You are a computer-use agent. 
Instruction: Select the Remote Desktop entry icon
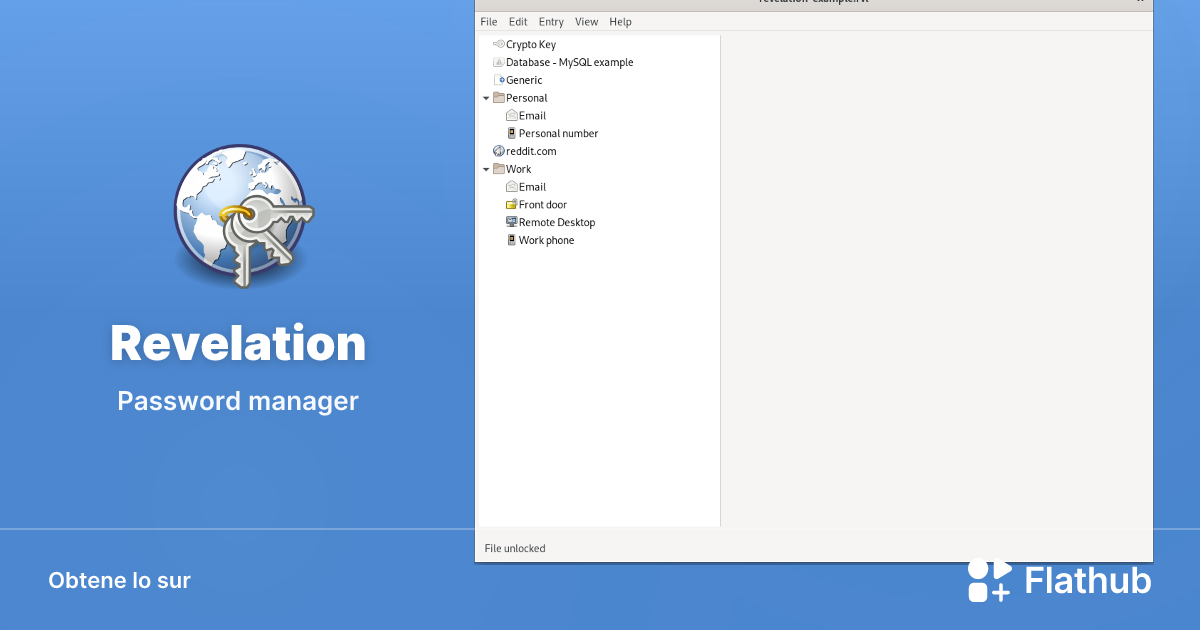tap(510, 222)
